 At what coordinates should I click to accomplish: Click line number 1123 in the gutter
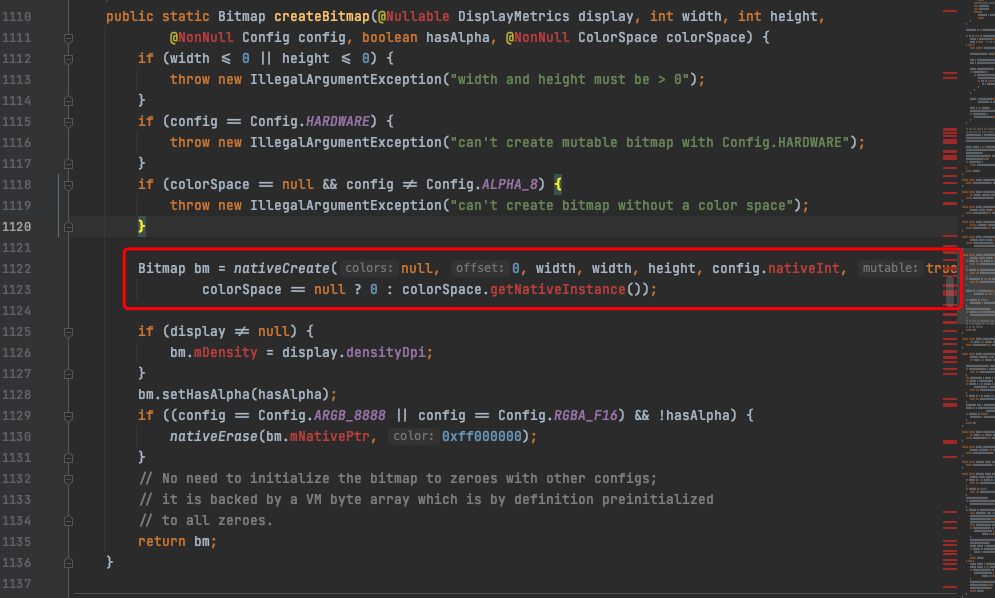(x=16, y=289)
